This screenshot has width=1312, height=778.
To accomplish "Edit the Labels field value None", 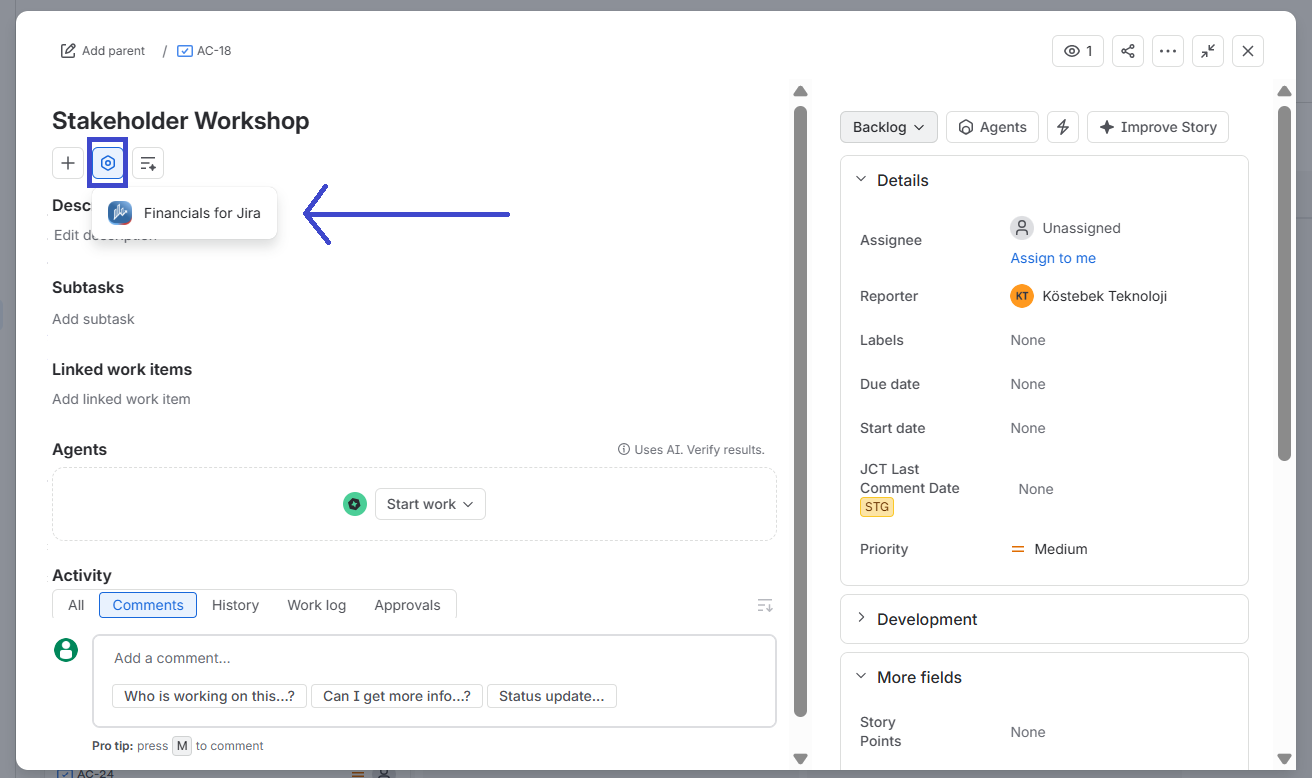I will (x=1028, y=340).
